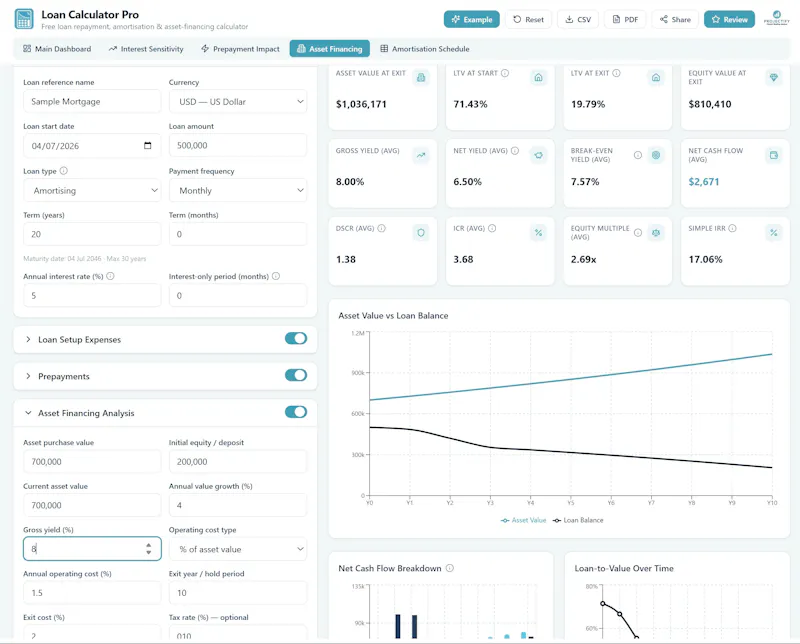
Task: Open the Currency dropdown
Action: pyautogui.click(x=238, y=102)
